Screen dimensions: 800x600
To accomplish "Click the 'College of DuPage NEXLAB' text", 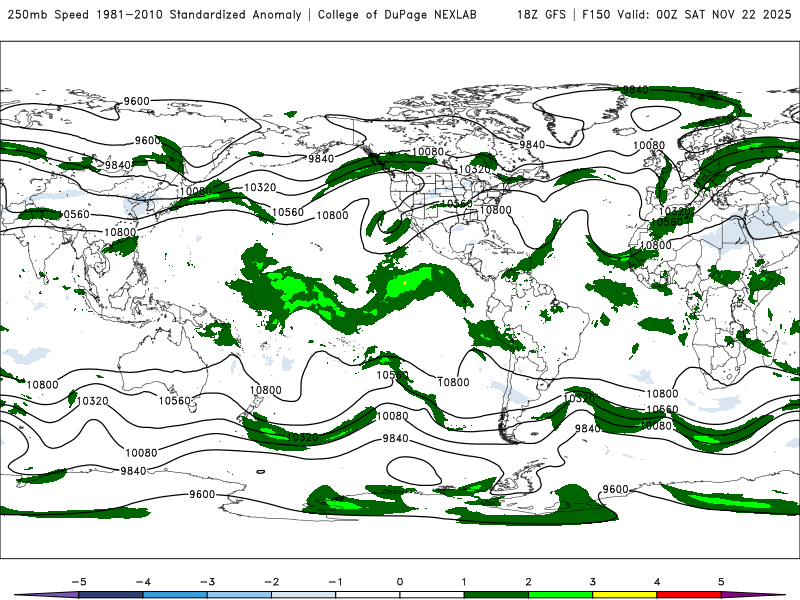I will 397,15.
